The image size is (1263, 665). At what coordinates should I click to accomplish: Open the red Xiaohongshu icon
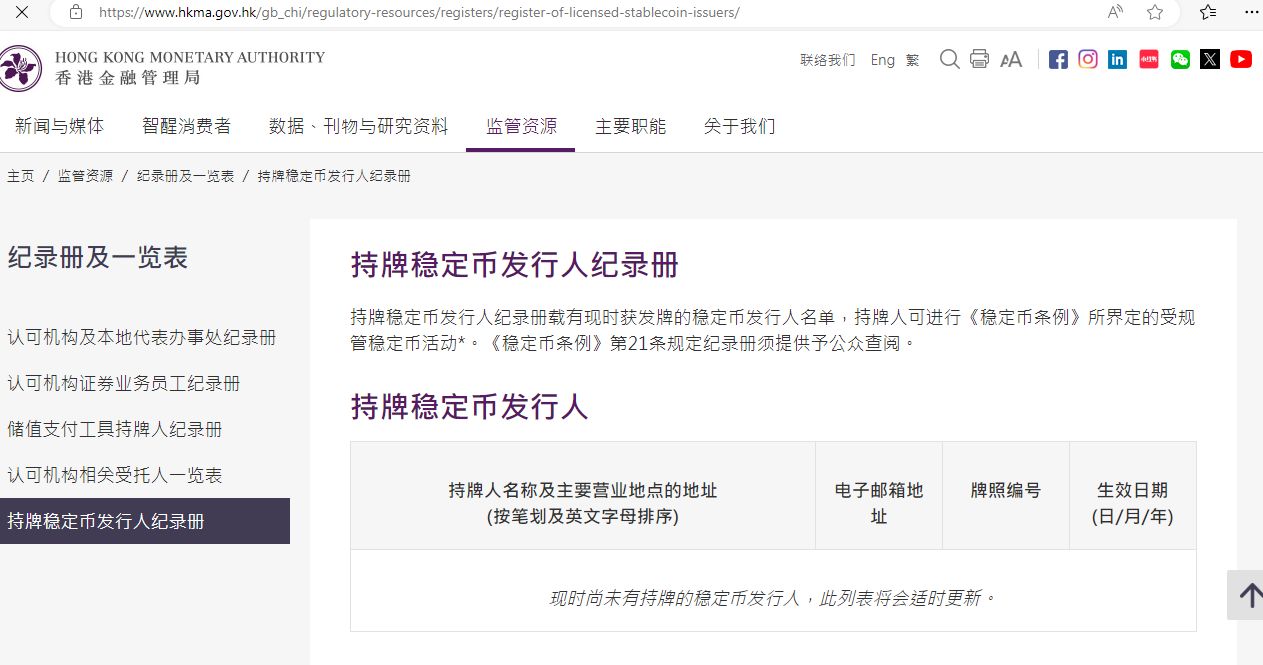pos(1149,59)
